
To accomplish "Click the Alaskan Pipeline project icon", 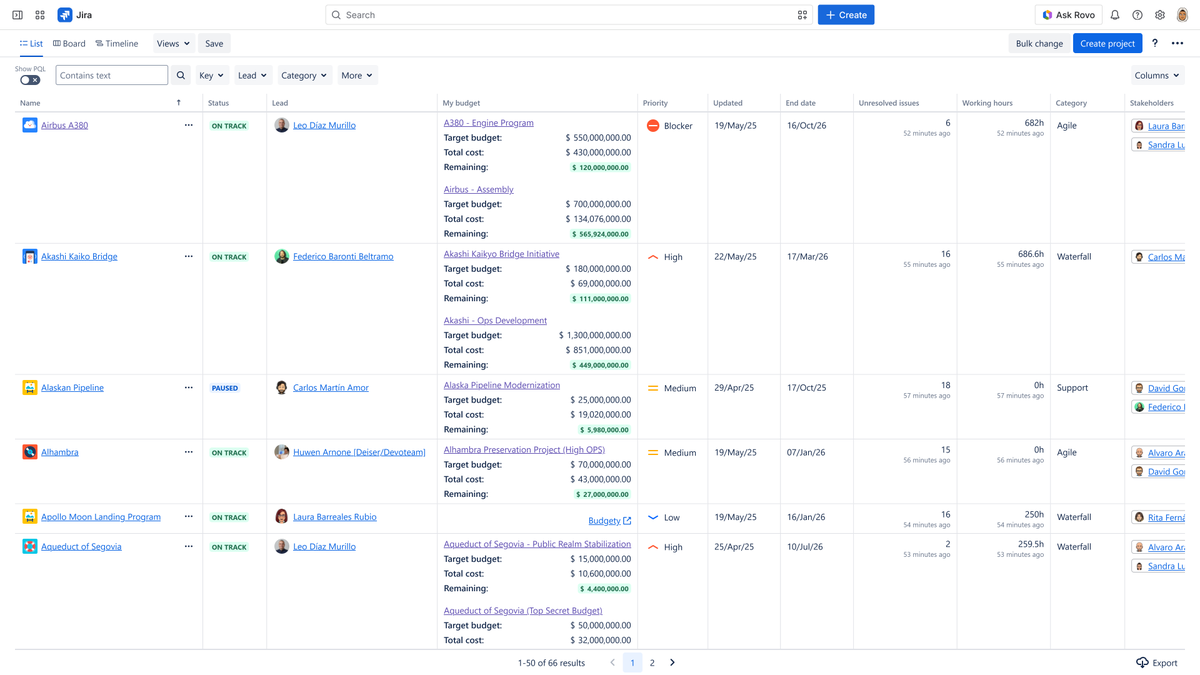I will 30,387.
